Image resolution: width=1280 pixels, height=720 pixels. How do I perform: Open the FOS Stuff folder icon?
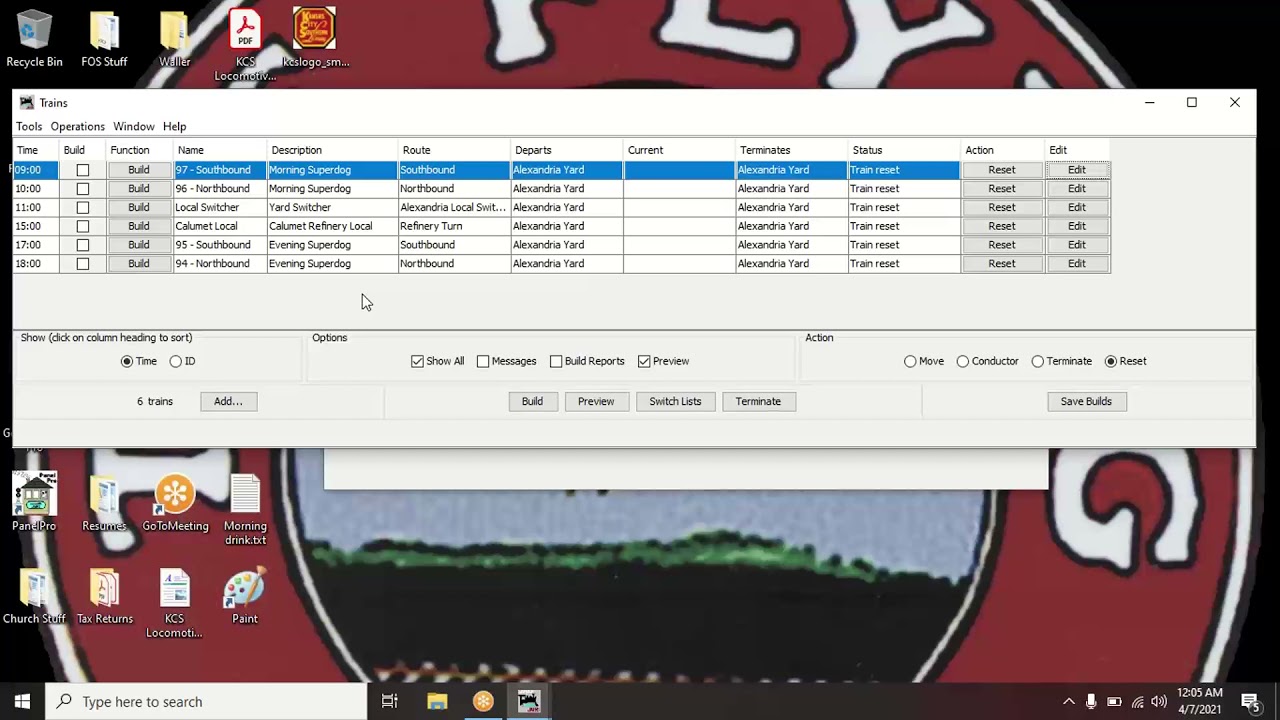pos(104,40)
